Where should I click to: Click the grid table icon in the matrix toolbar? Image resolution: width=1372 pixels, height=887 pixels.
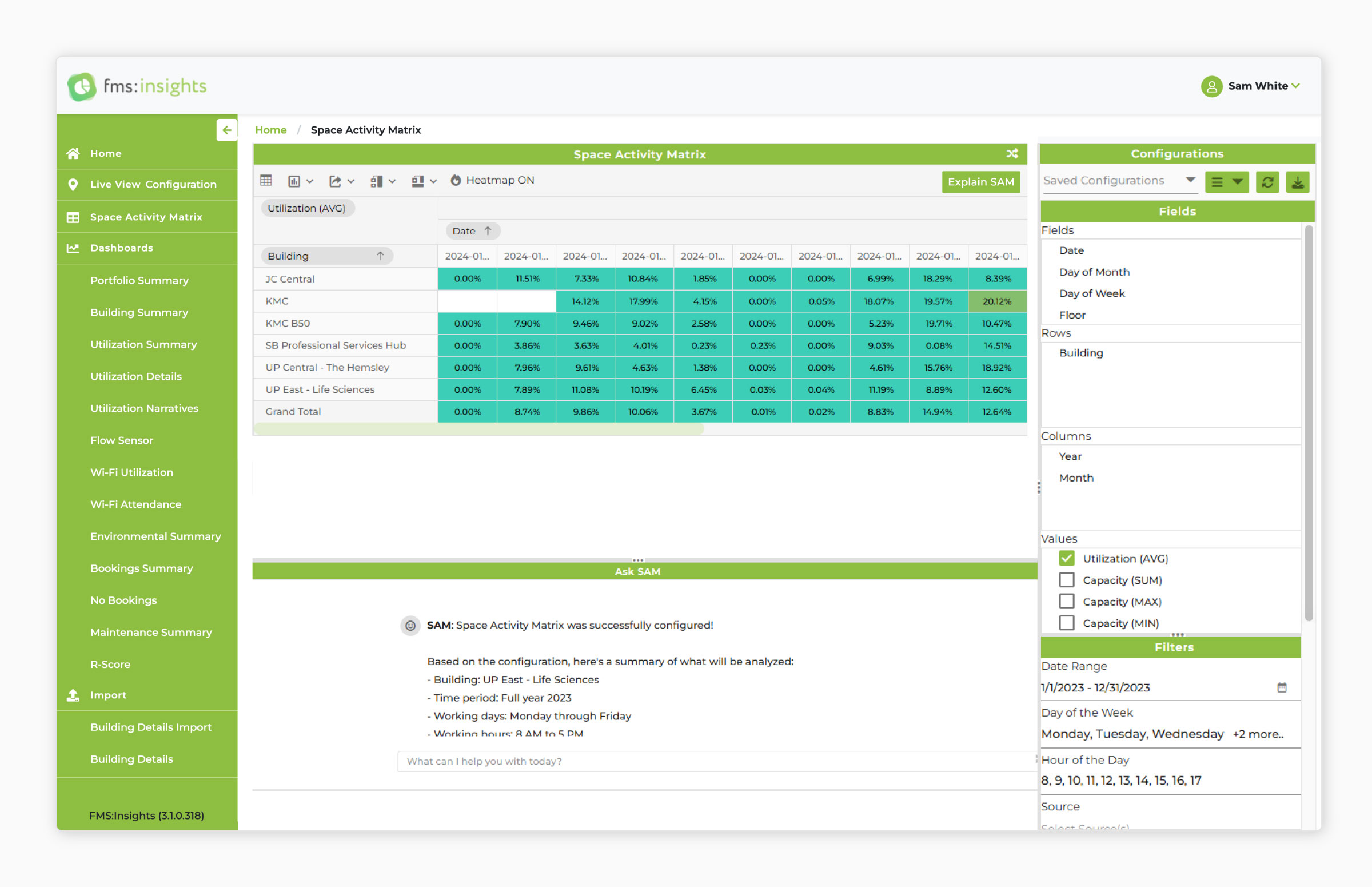[266, 180]
